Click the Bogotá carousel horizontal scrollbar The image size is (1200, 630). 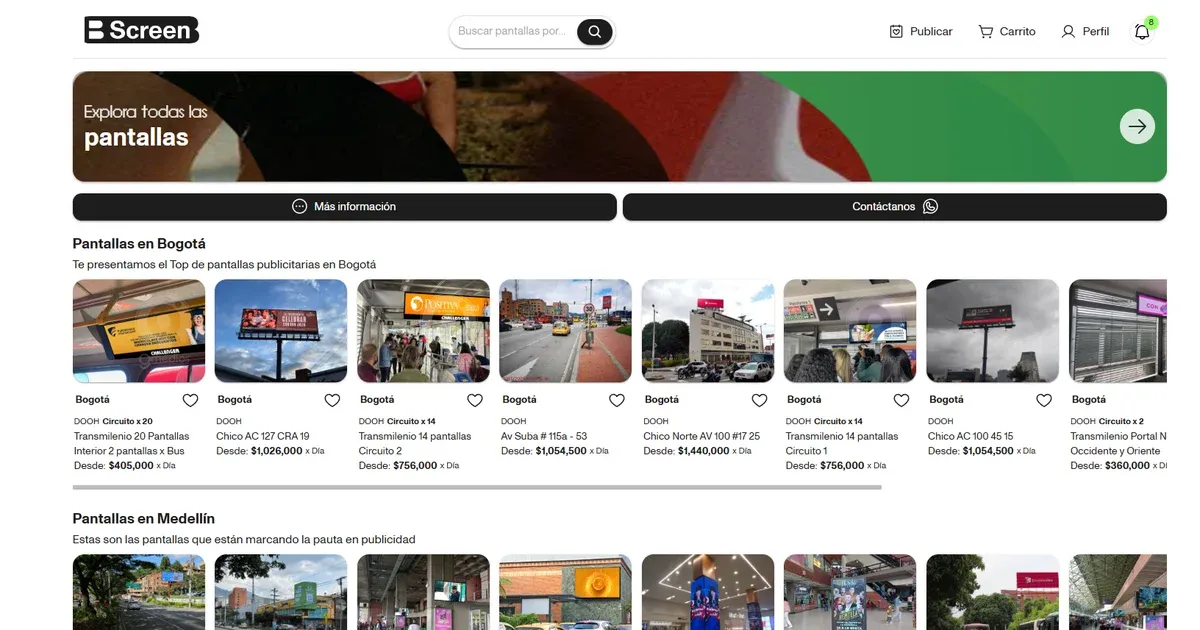pyautogui.click(x=477, y=487)
